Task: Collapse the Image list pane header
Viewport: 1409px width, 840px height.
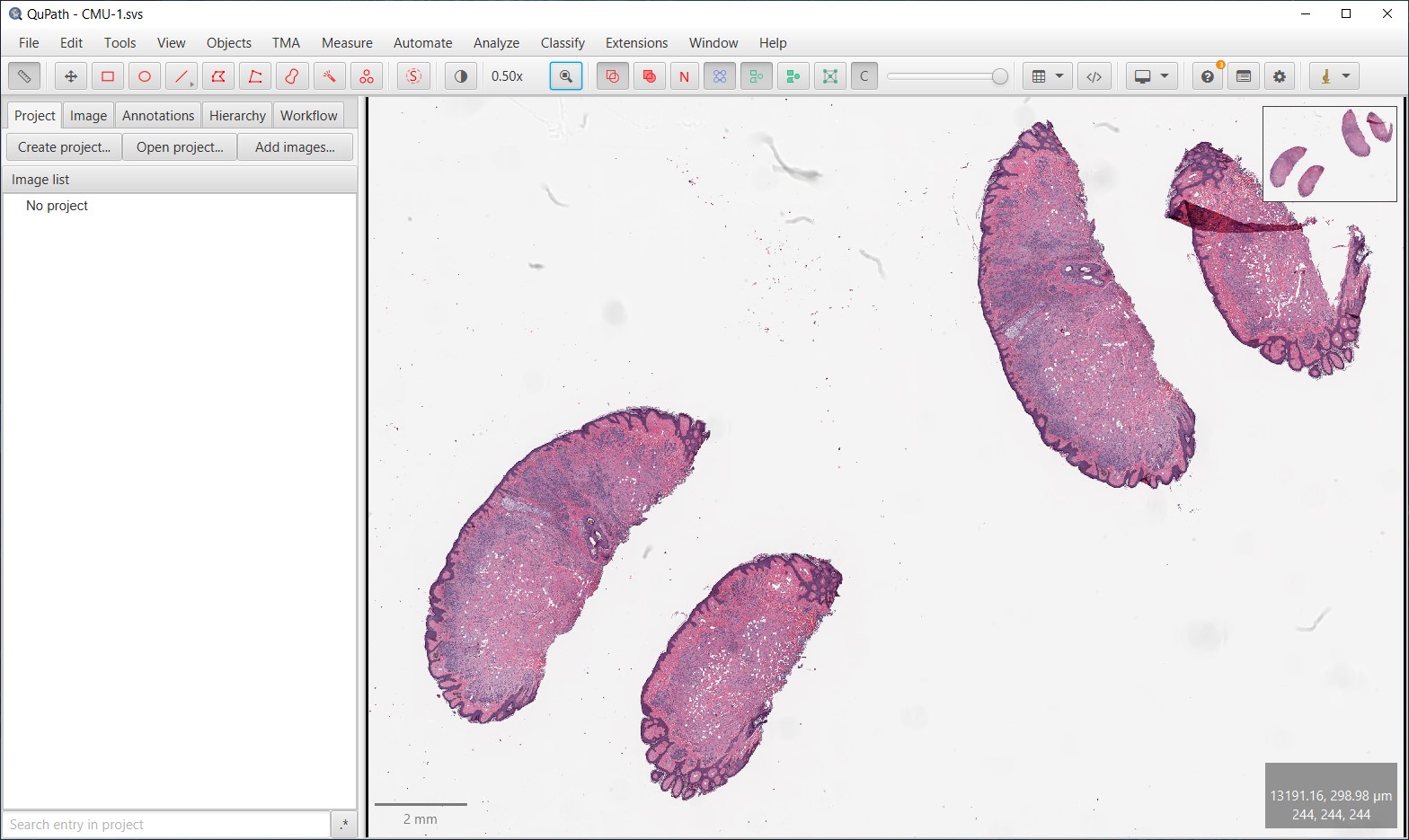Action: tap(180, 180)
